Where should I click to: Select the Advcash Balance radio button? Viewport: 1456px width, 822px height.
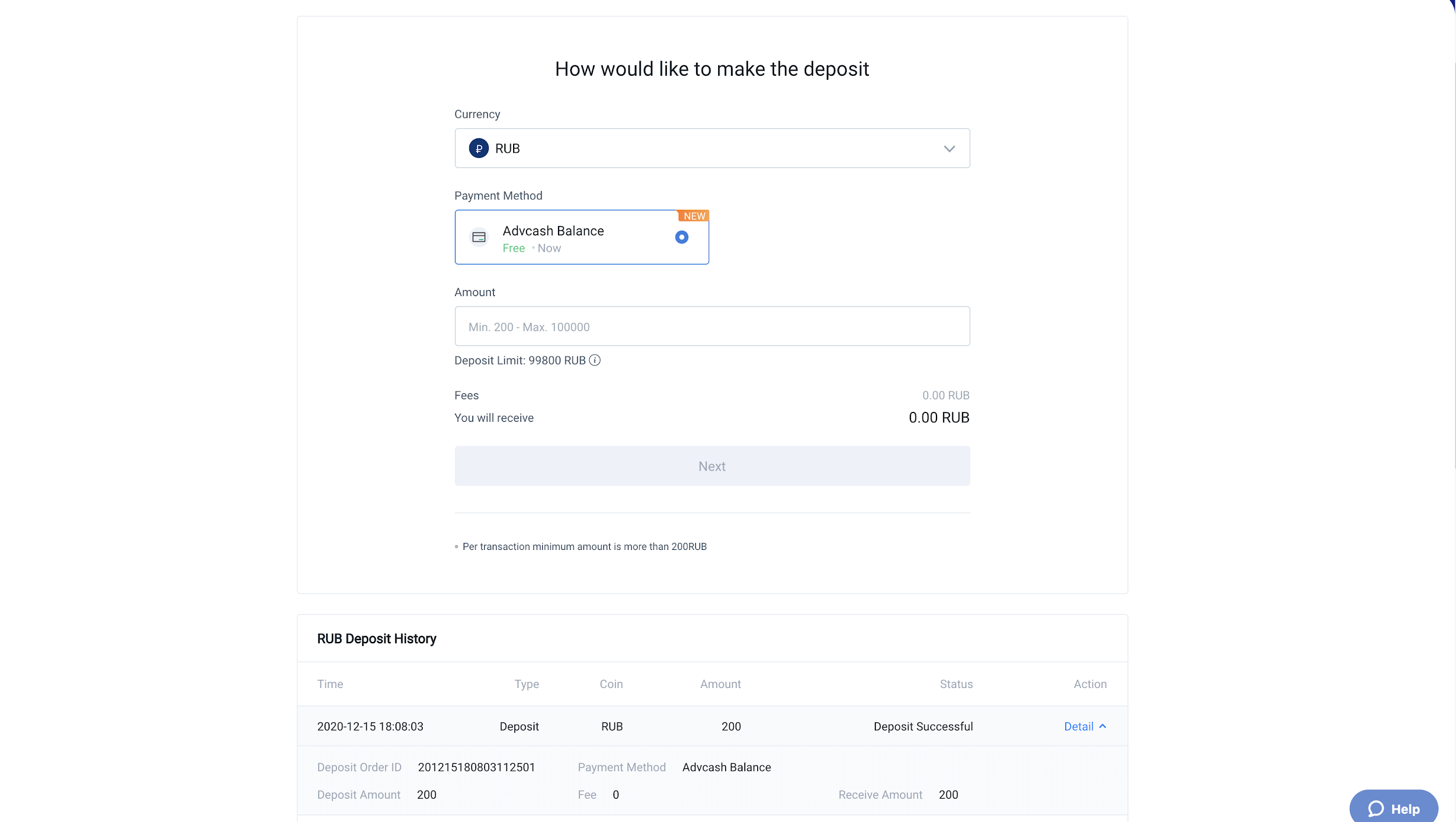(681, 237)
